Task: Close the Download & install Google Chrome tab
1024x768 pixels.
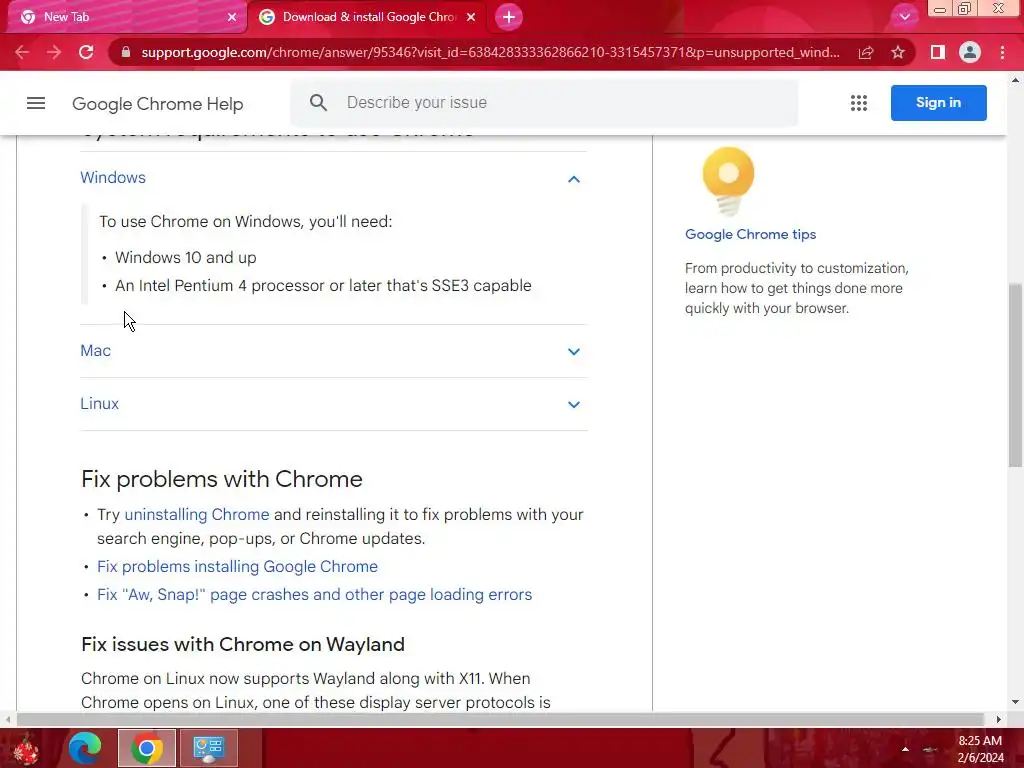Action: click(x=471, y=17)
